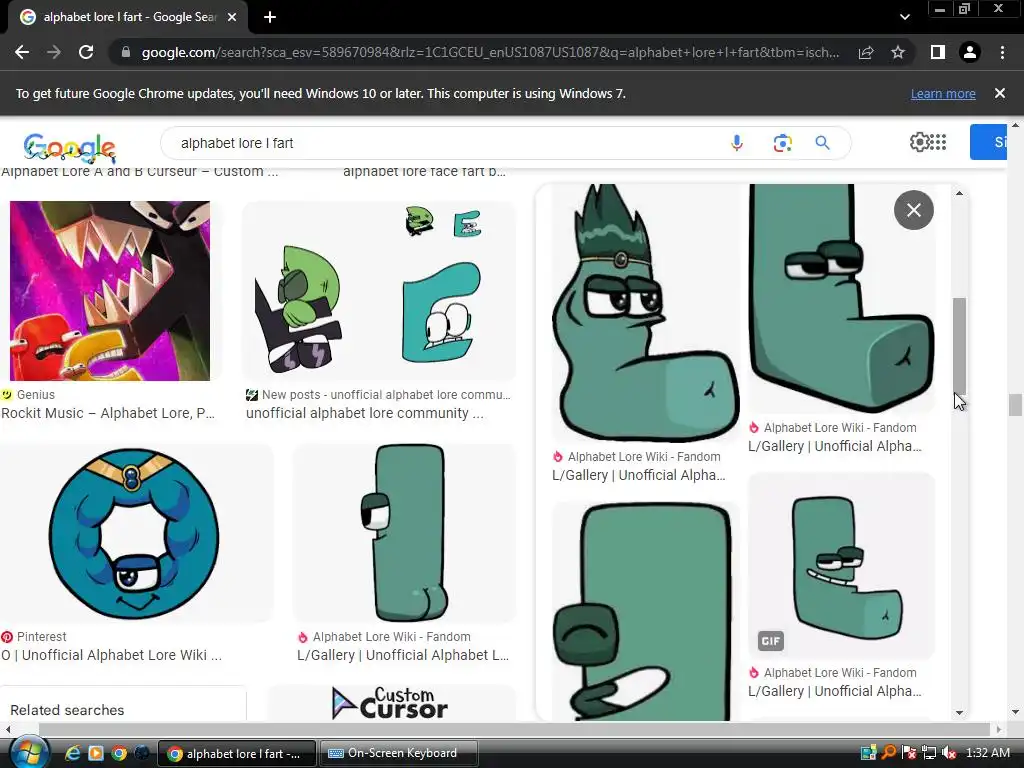Close the alphabet lore Google Search tab

[232, 17]
